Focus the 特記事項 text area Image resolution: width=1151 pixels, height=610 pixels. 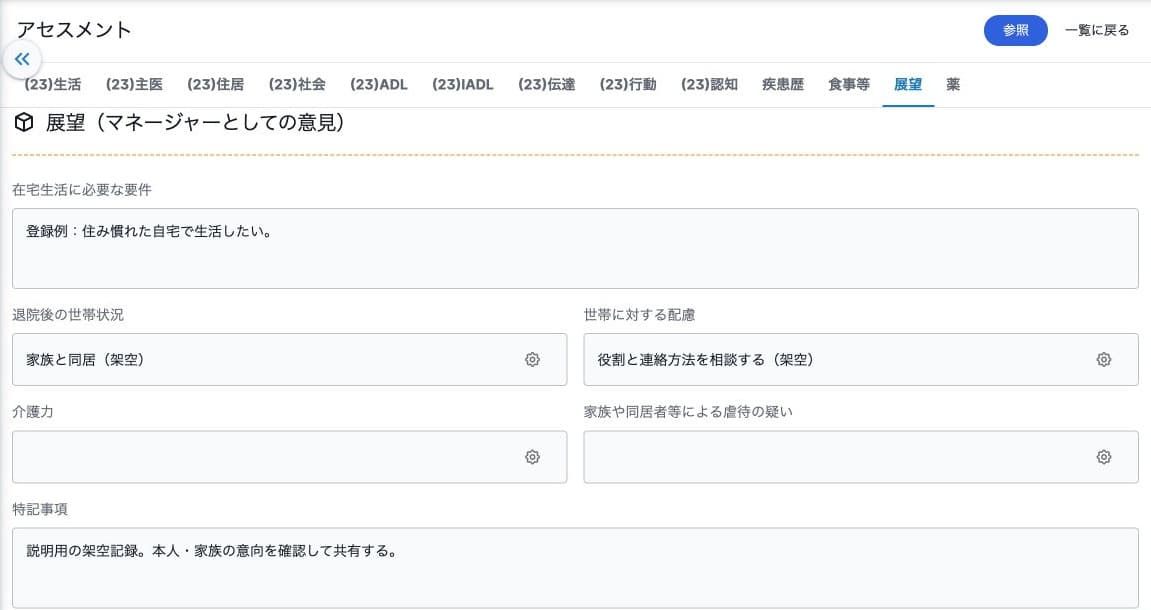(x=575, y=567)
